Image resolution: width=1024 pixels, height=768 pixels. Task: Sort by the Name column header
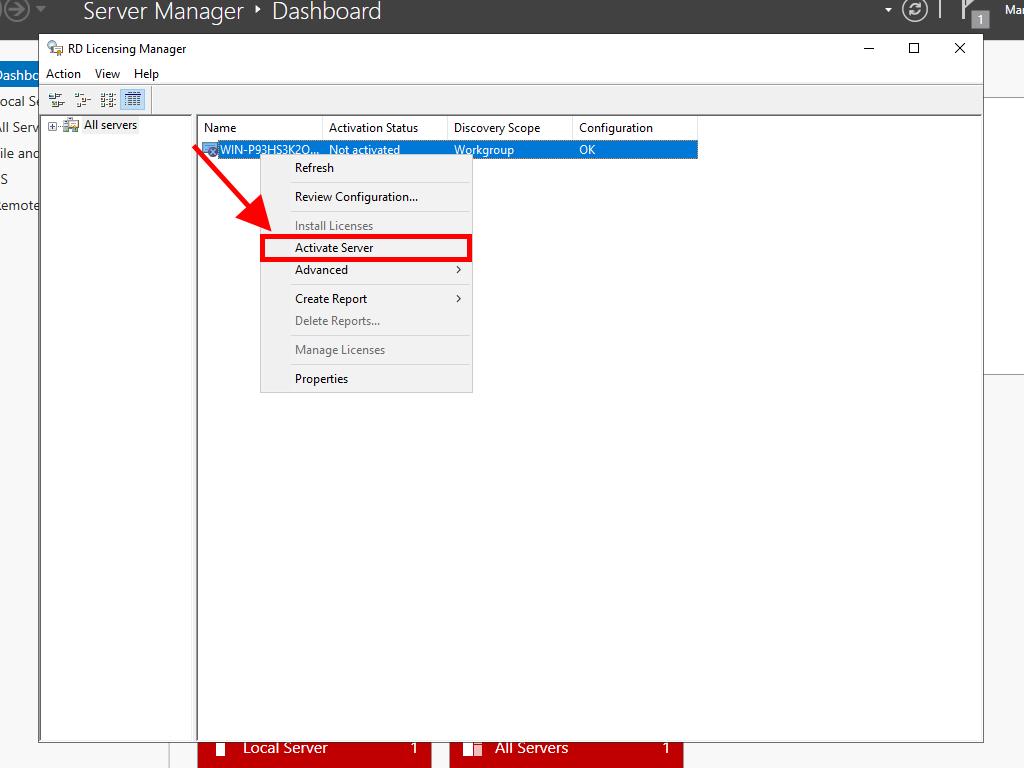[x=260, y=128]
